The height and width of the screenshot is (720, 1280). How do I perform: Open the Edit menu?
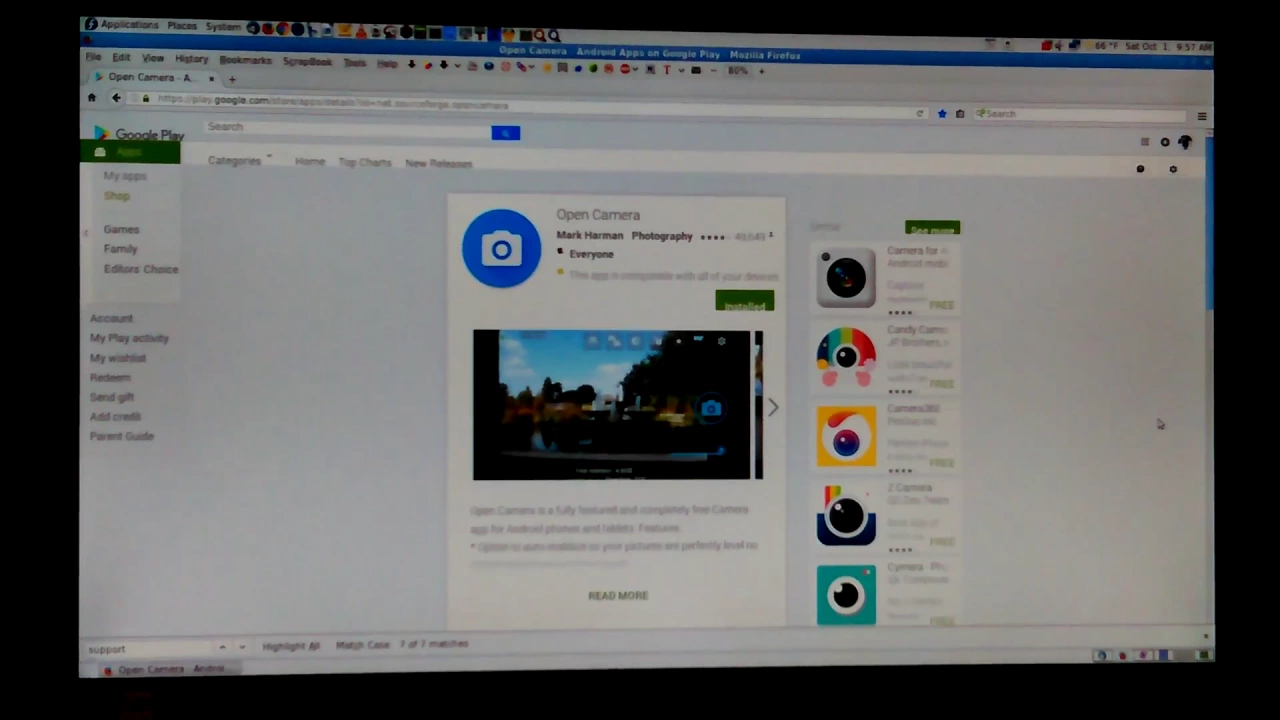121,58
